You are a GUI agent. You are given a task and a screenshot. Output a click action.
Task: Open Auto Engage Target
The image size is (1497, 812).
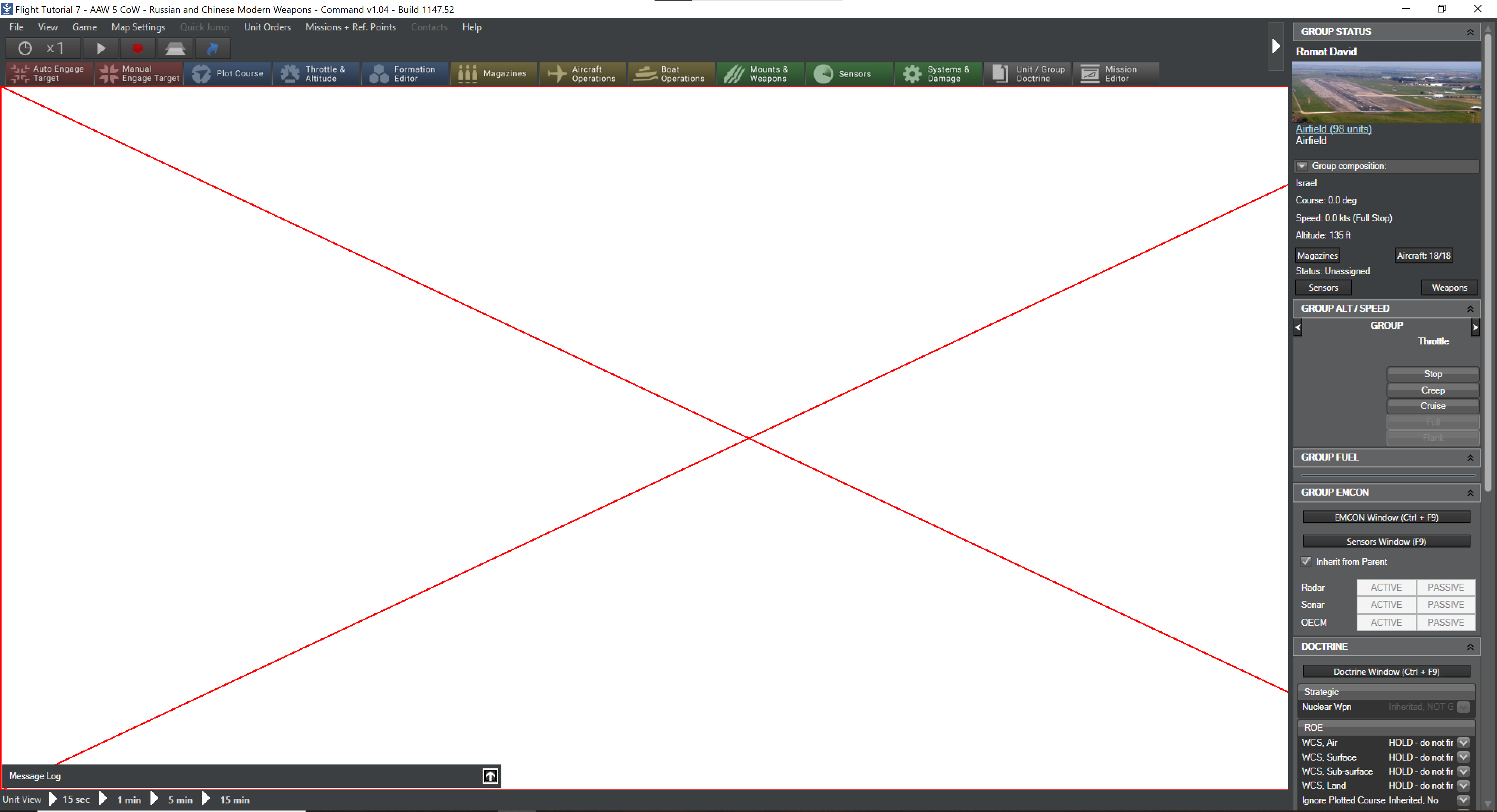pyautogui.click(x=50, y=74)
